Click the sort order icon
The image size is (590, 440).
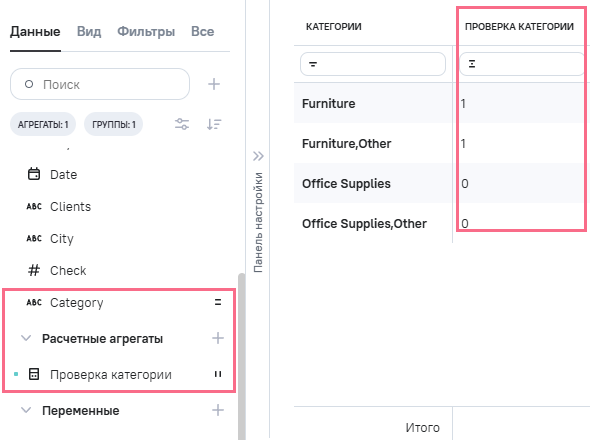point(214,124)
